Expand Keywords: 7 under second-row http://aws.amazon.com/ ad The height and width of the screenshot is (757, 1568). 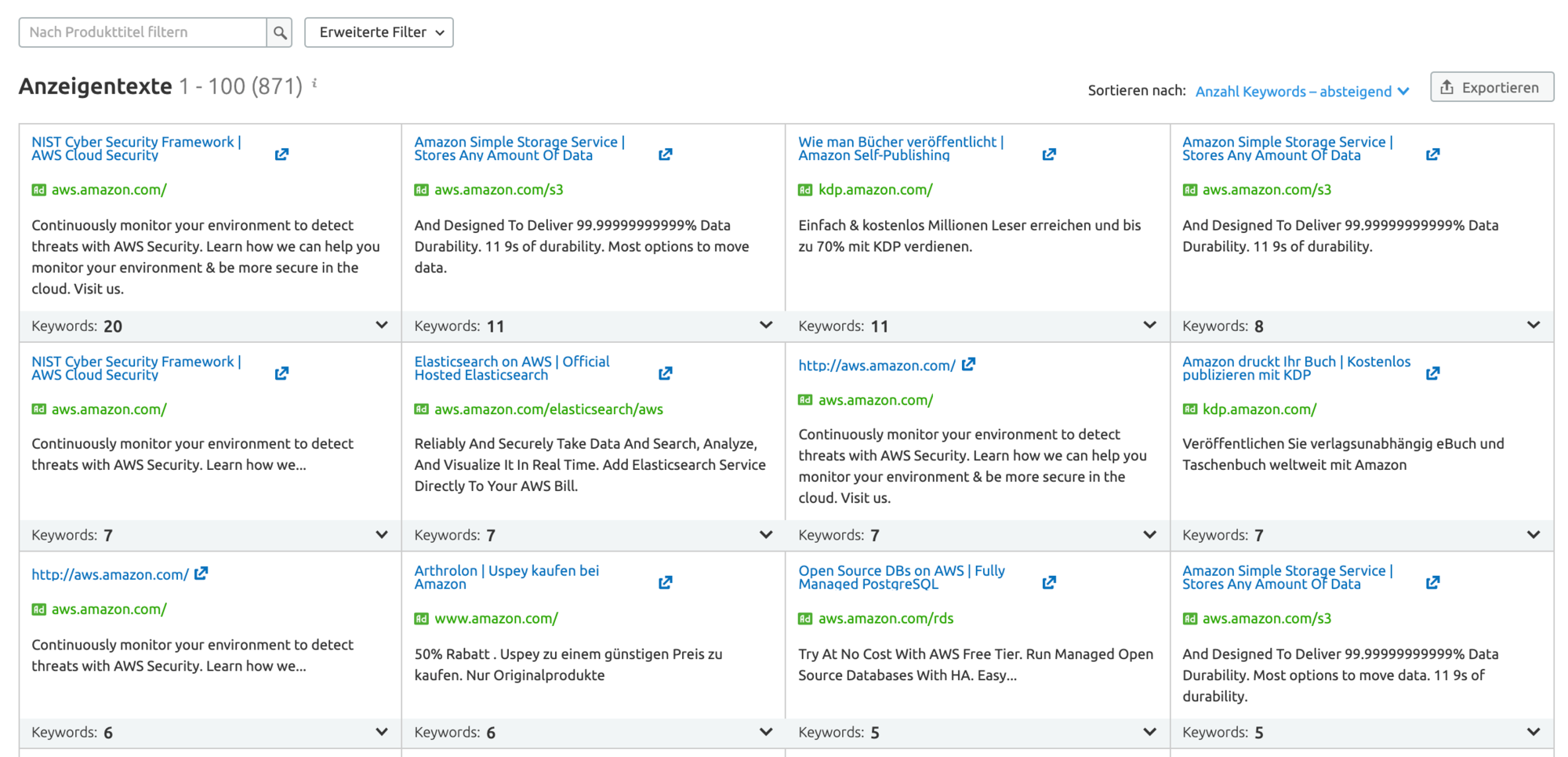[1149, 534]
